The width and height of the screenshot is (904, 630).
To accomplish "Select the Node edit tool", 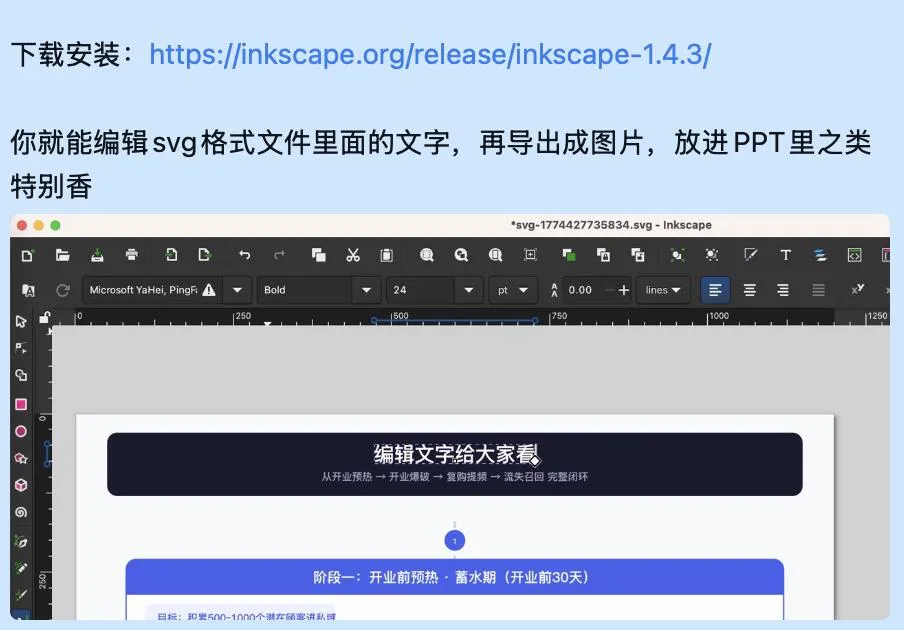I will 21,348.
